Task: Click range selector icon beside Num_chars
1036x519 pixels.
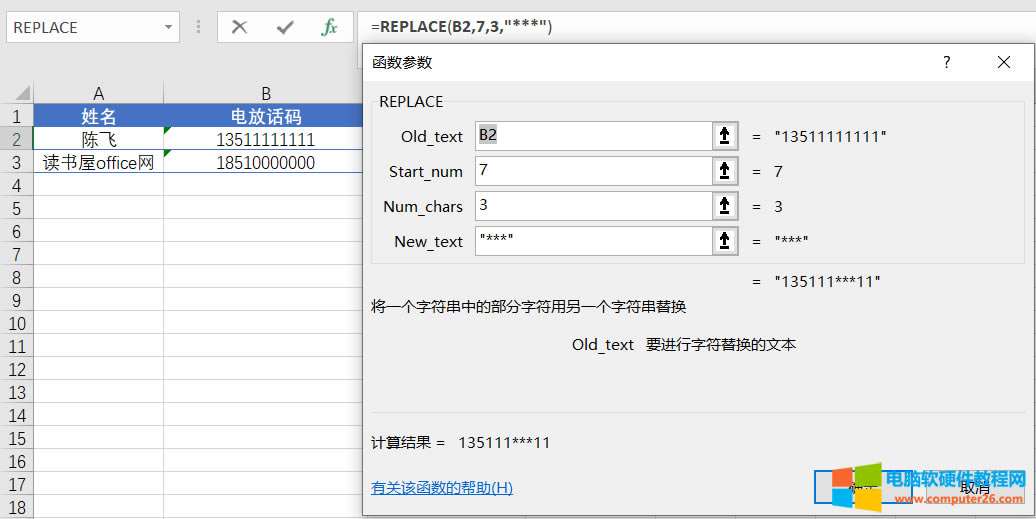Action: pos(725,206)
